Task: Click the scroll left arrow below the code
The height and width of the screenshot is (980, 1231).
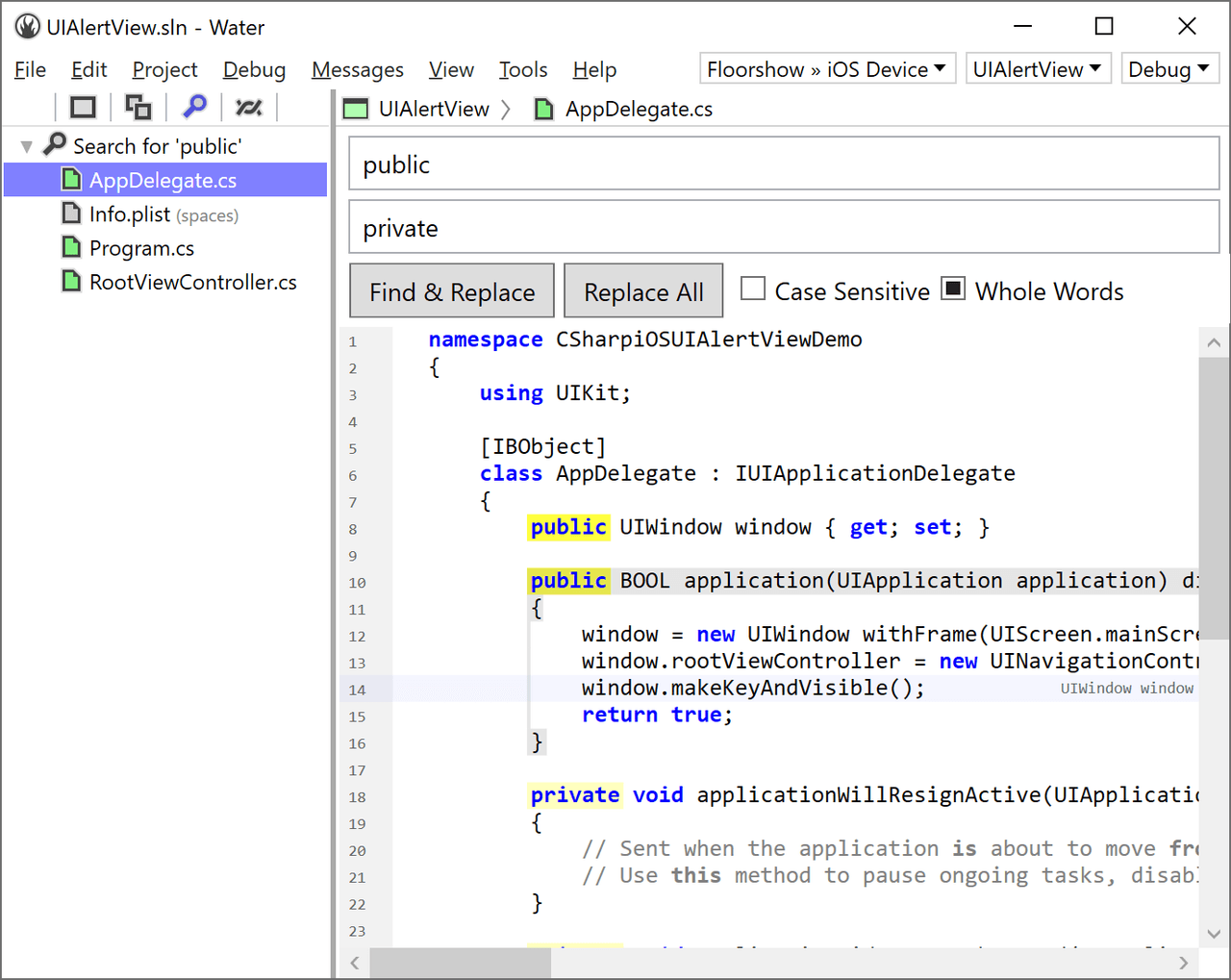Action: point(355,963)
